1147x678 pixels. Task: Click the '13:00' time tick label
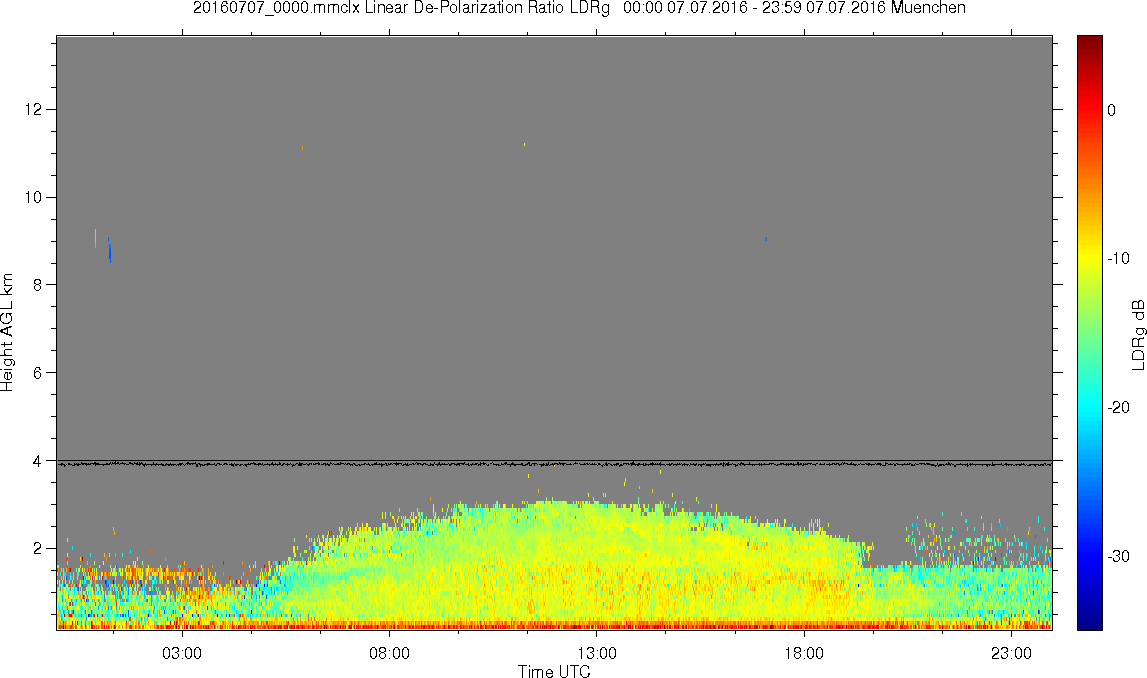(597, 653)
